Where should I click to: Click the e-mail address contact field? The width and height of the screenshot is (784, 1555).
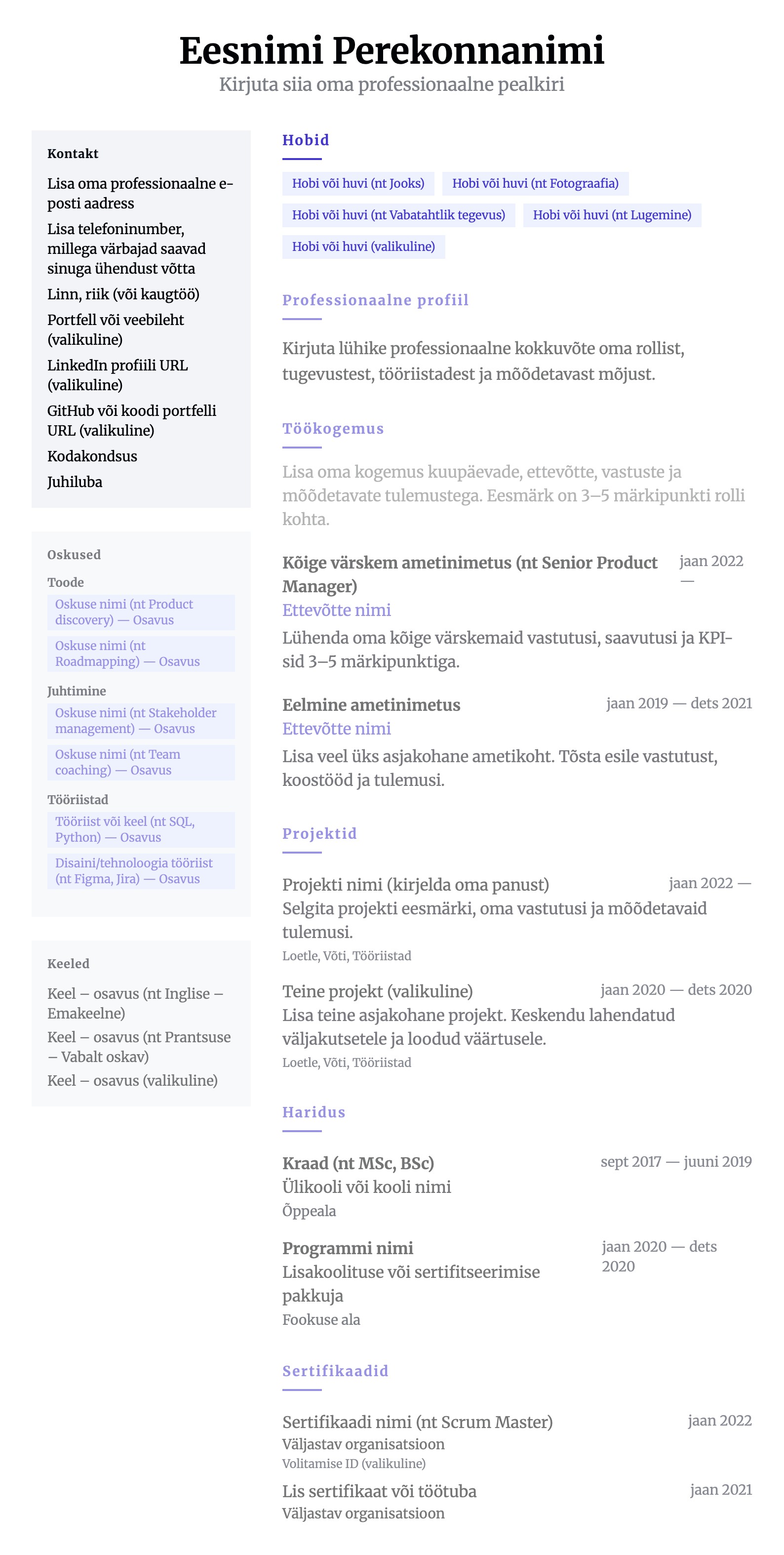point(140,193)
